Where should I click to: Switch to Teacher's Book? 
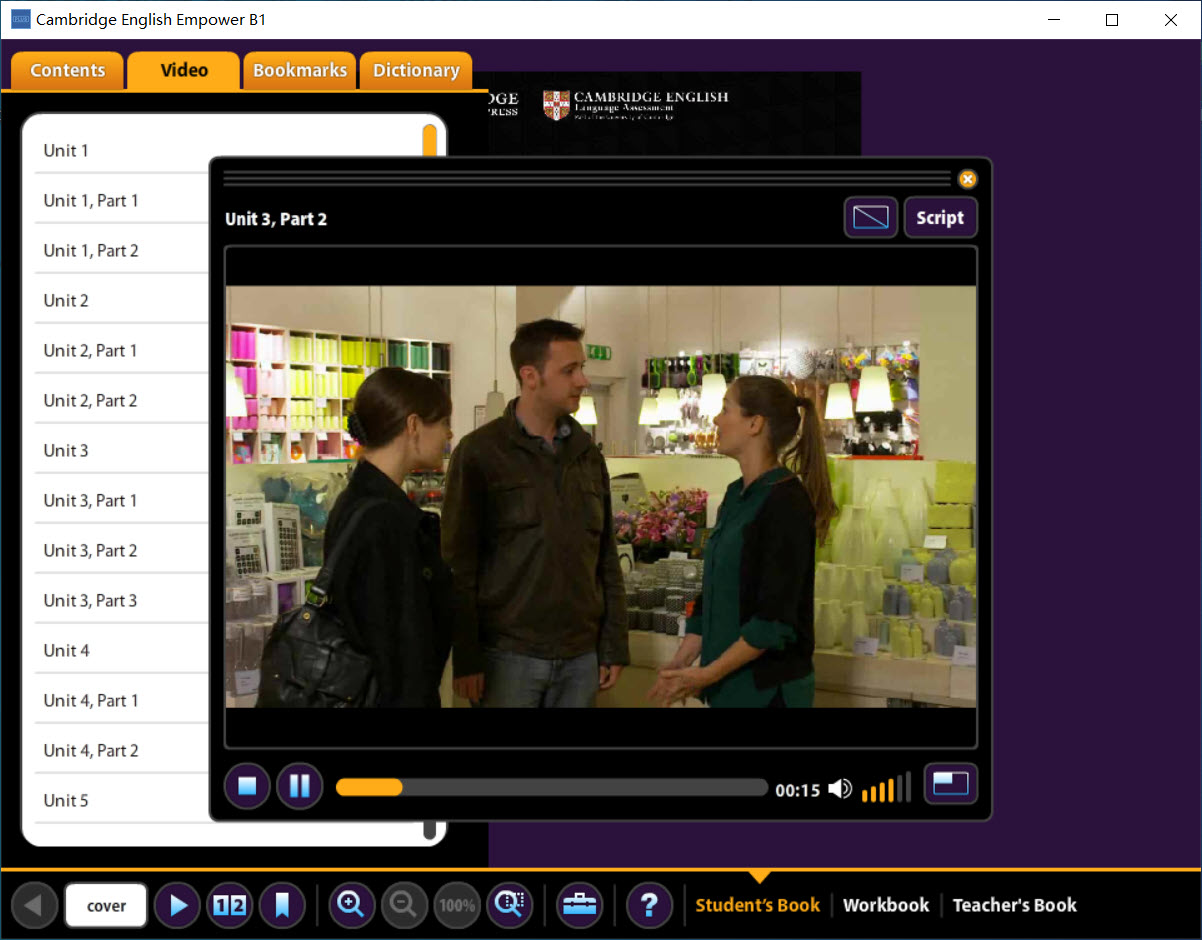1015,905
